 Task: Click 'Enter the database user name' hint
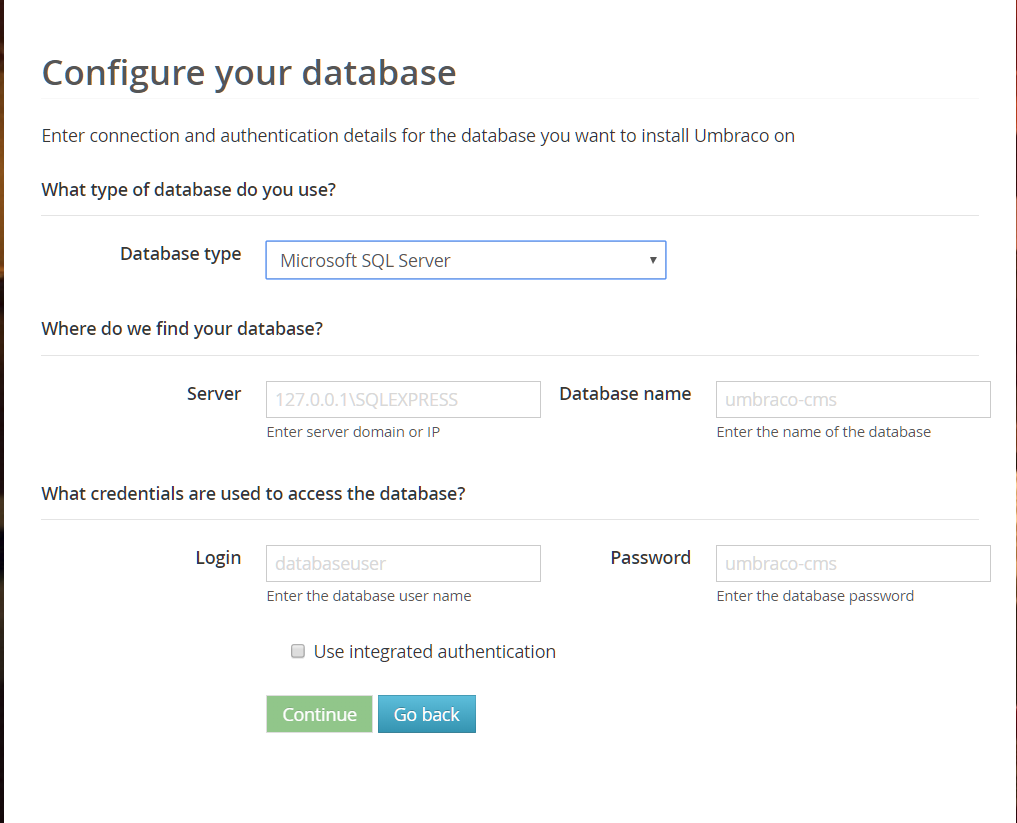point(369,596)
